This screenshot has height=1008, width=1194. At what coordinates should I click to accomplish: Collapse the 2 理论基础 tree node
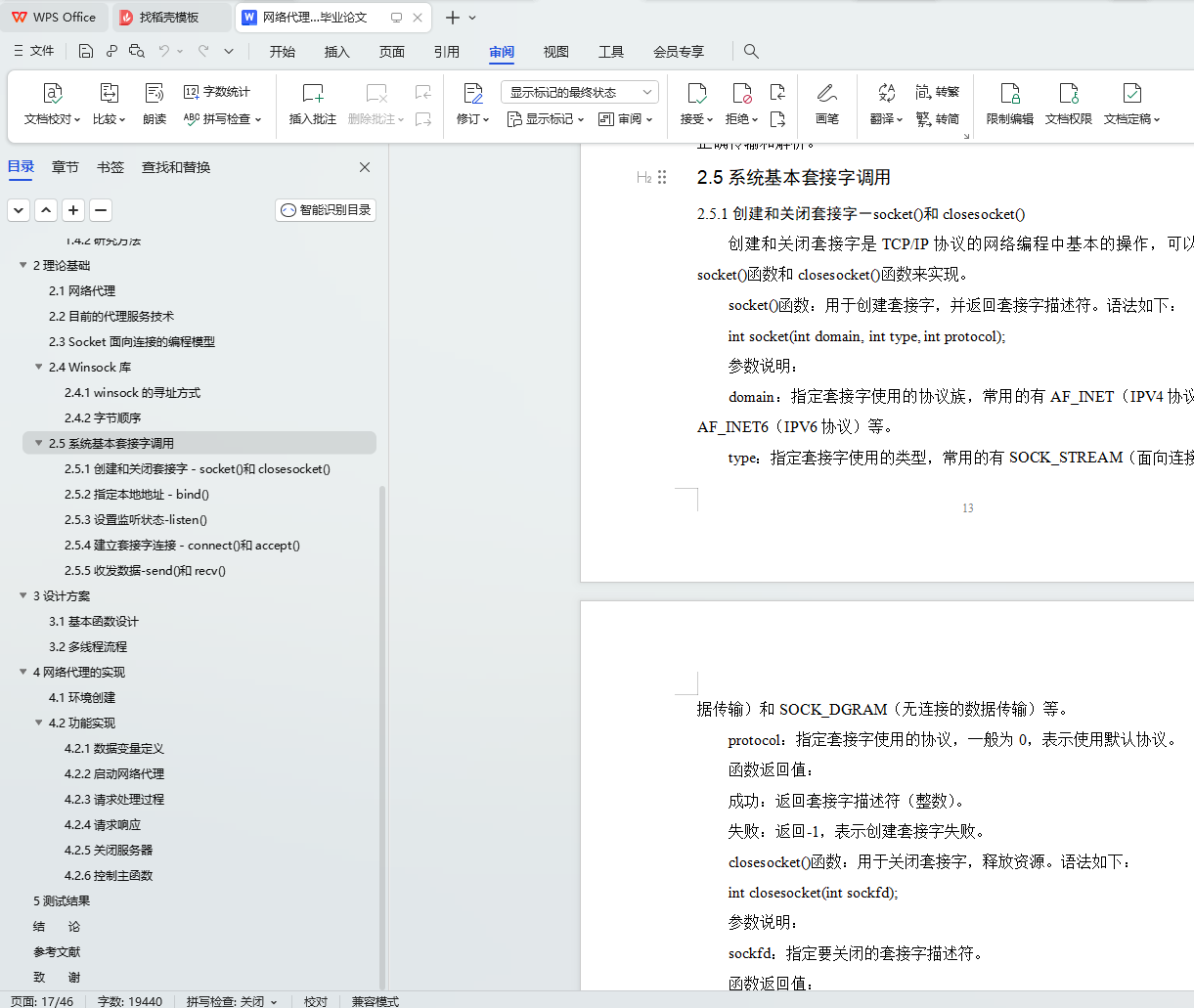click(23, 265)
